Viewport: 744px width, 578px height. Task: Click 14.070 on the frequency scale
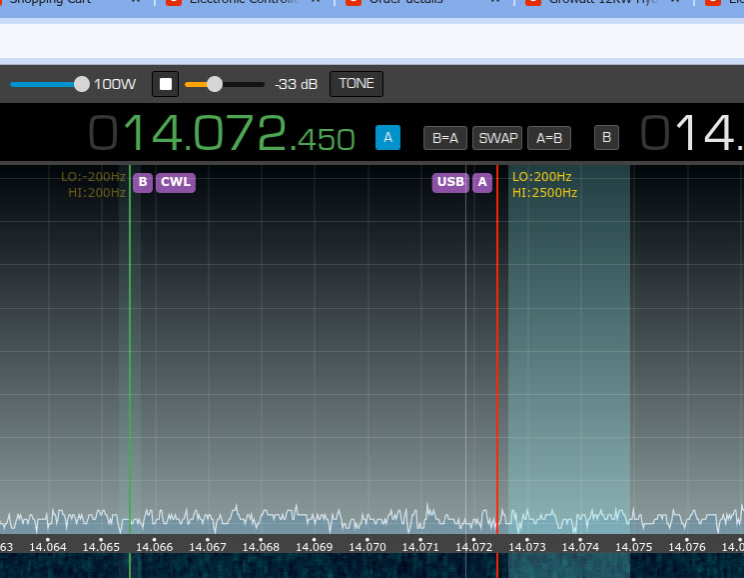369,547
